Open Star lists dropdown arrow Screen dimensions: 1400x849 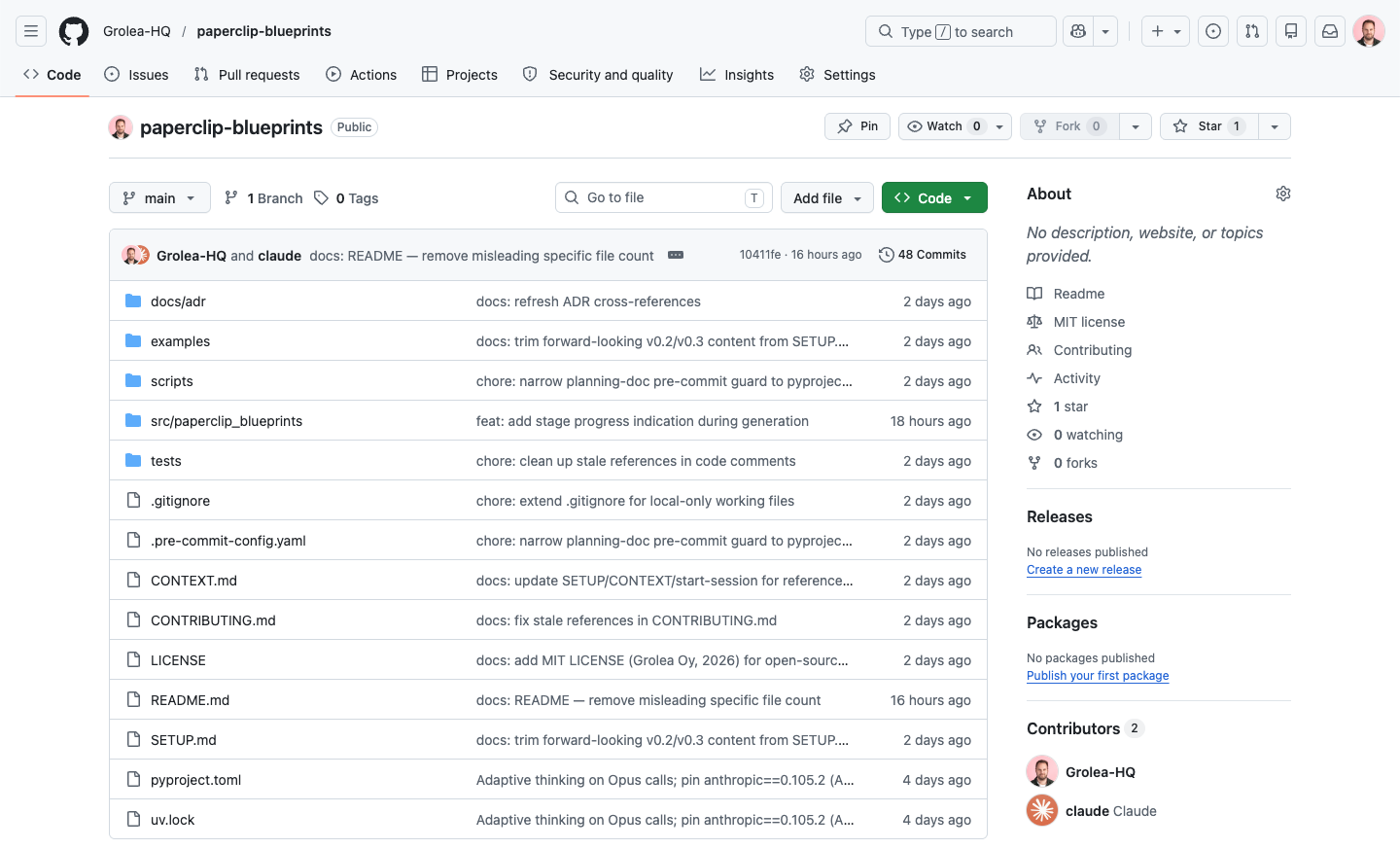1275,126
